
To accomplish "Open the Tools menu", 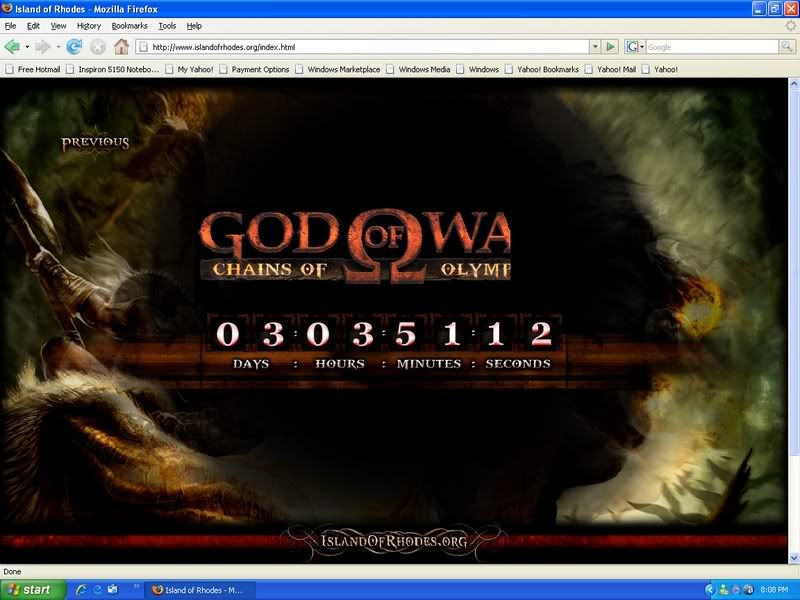I will (x=167, y=25).
